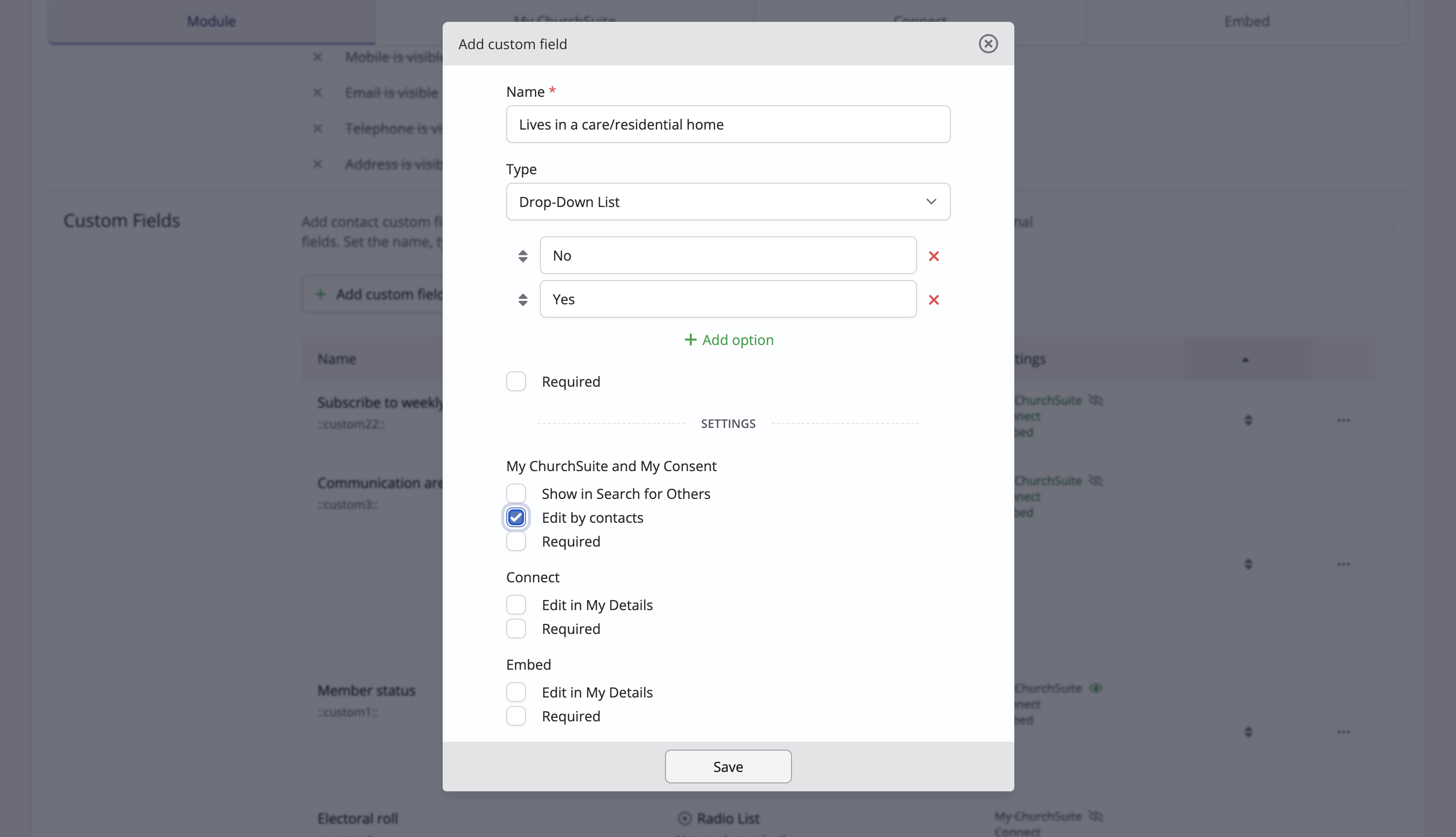Image resolution: width=1456 pixels, height=837 pixels.
Task: Click the ellipsis menu for Member status row
Action: 1343,732
